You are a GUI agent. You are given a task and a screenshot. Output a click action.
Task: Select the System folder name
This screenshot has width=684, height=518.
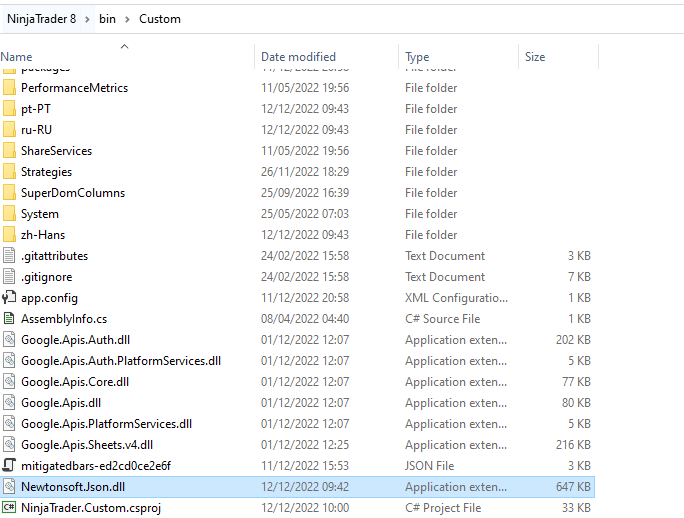pyautogui.click(x=40, y=214)
